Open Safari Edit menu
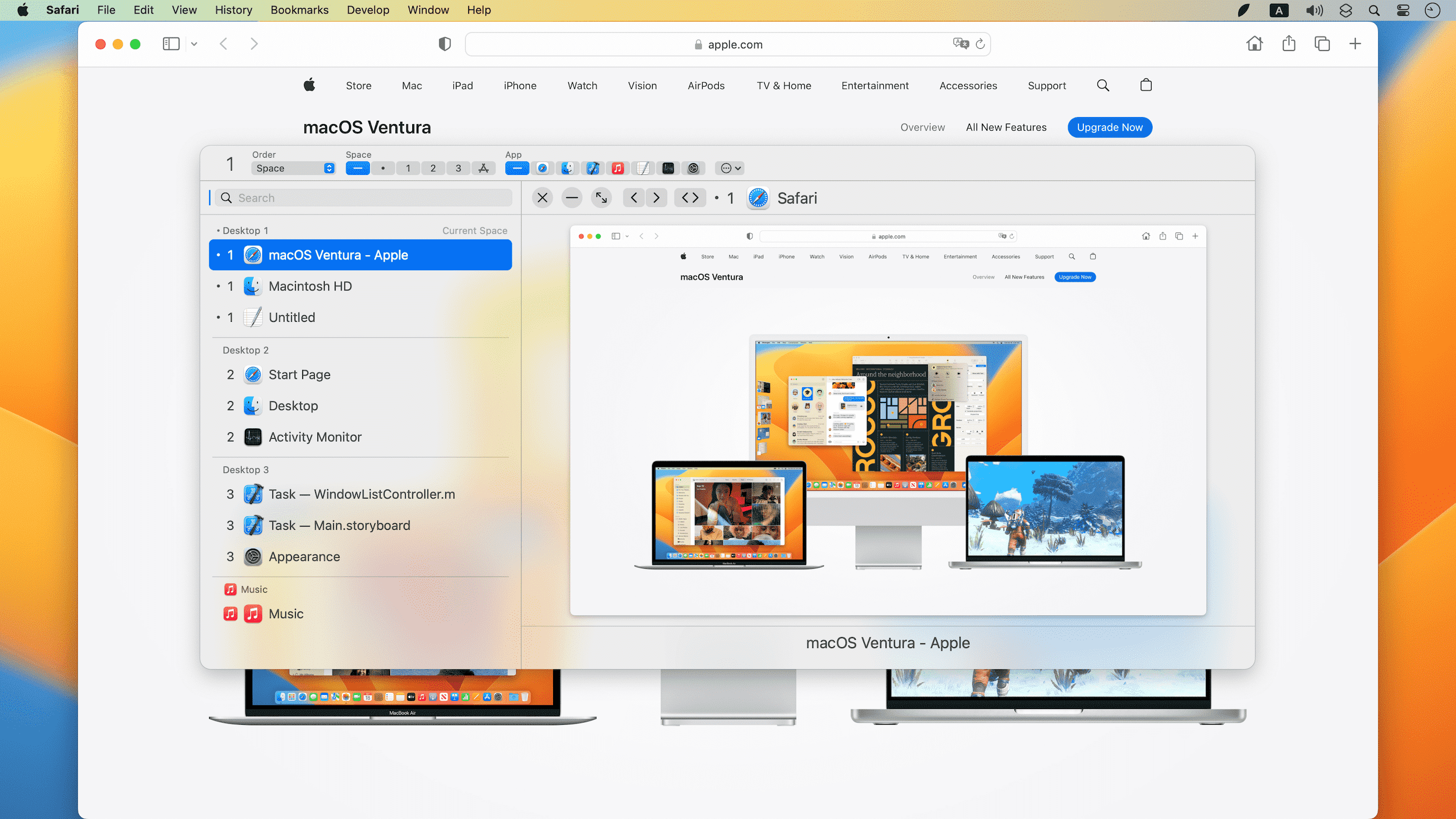This screenshot has width=1456, height=819. click(x=144, y=10)
